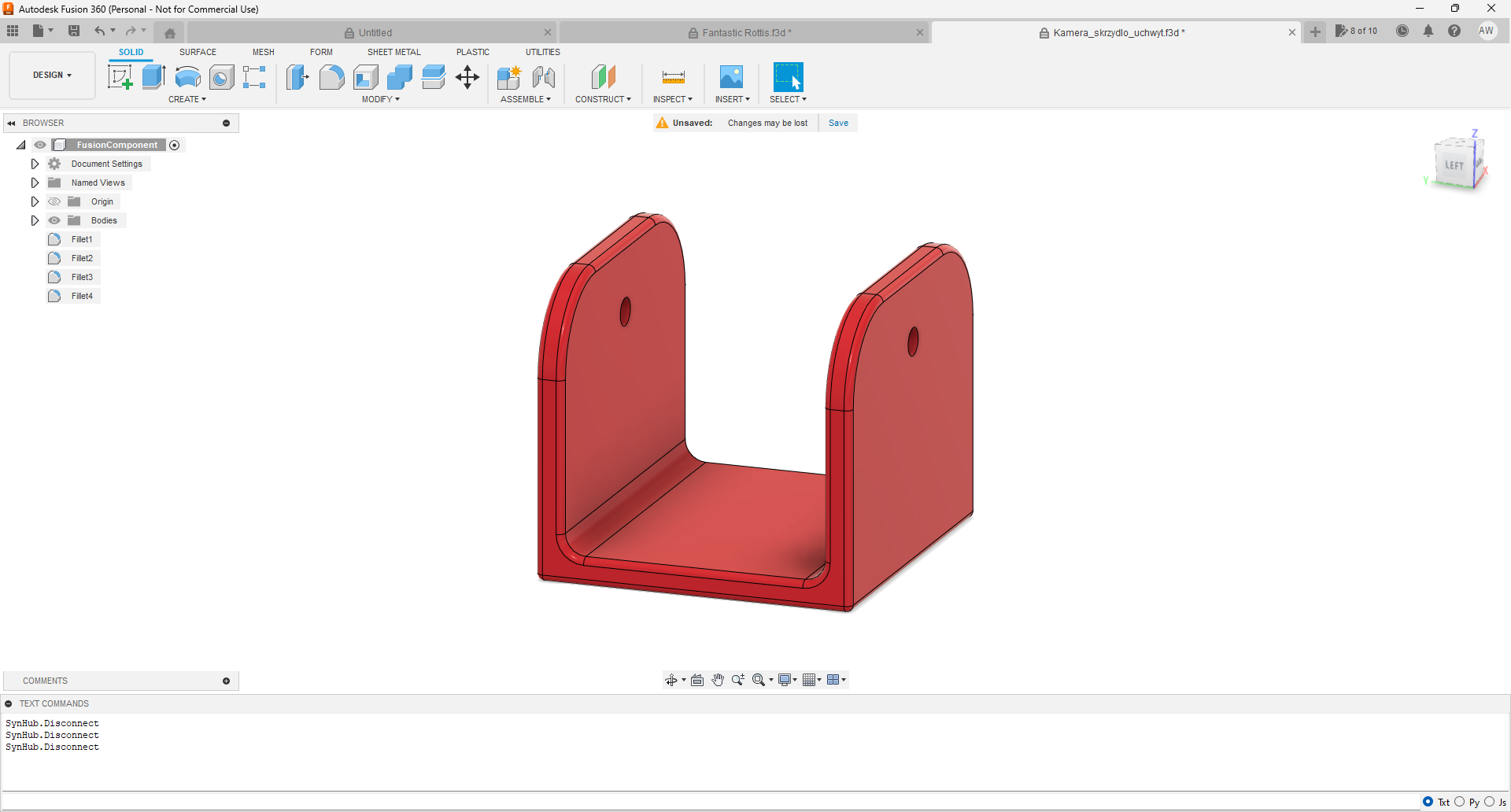Select the Txt command mode radio

[1428, 802]
